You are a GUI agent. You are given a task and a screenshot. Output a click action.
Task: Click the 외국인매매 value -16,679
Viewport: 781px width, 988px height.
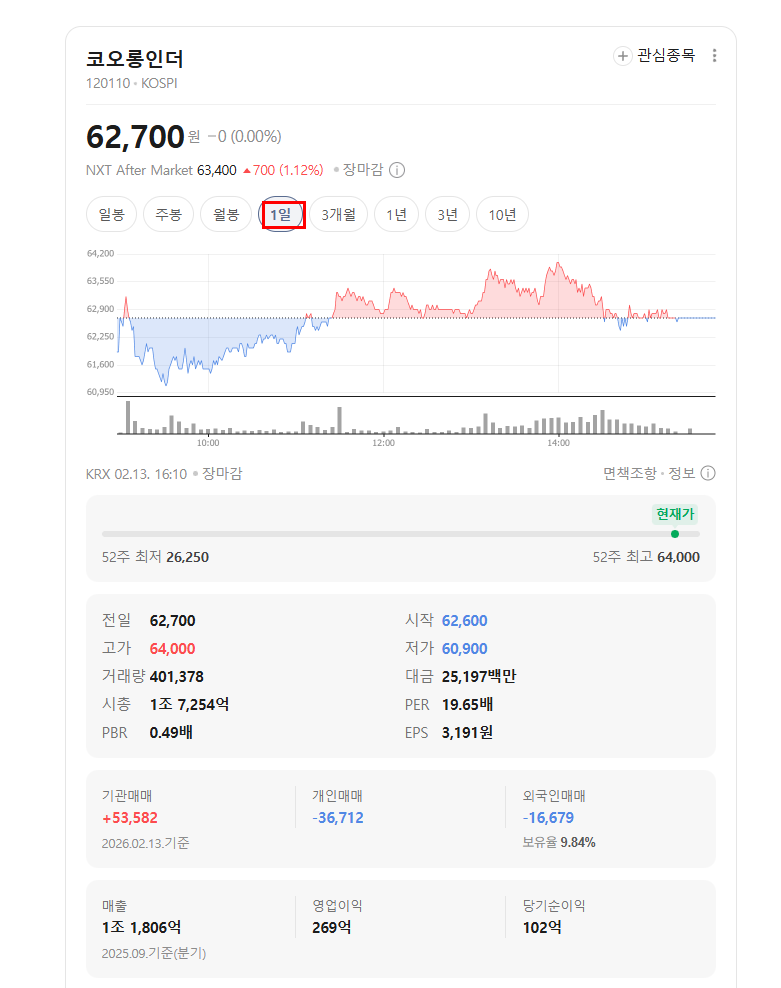pyautogui.click(x=548, y=818)
